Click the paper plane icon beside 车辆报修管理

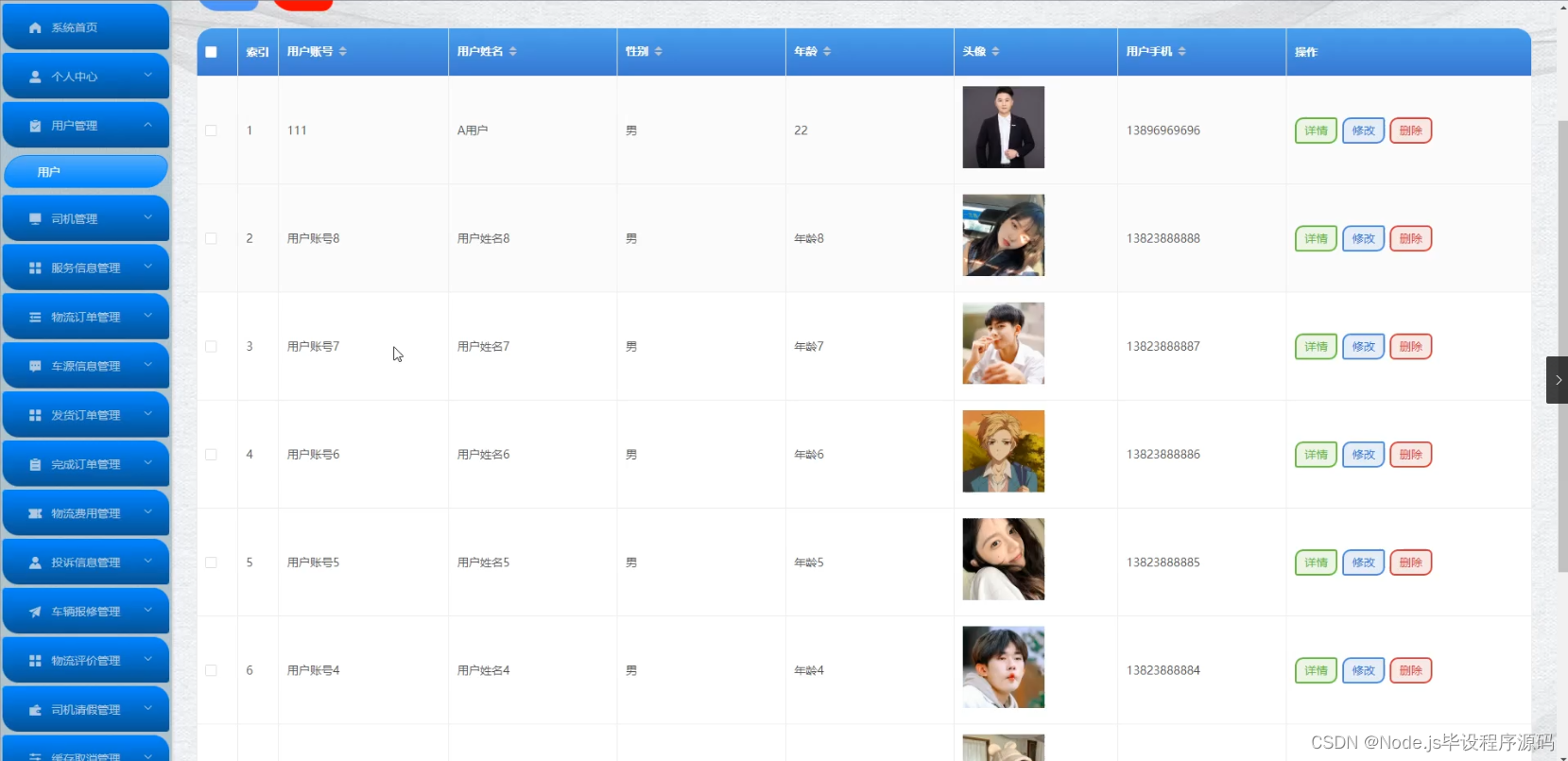click(x=35, y=612)
